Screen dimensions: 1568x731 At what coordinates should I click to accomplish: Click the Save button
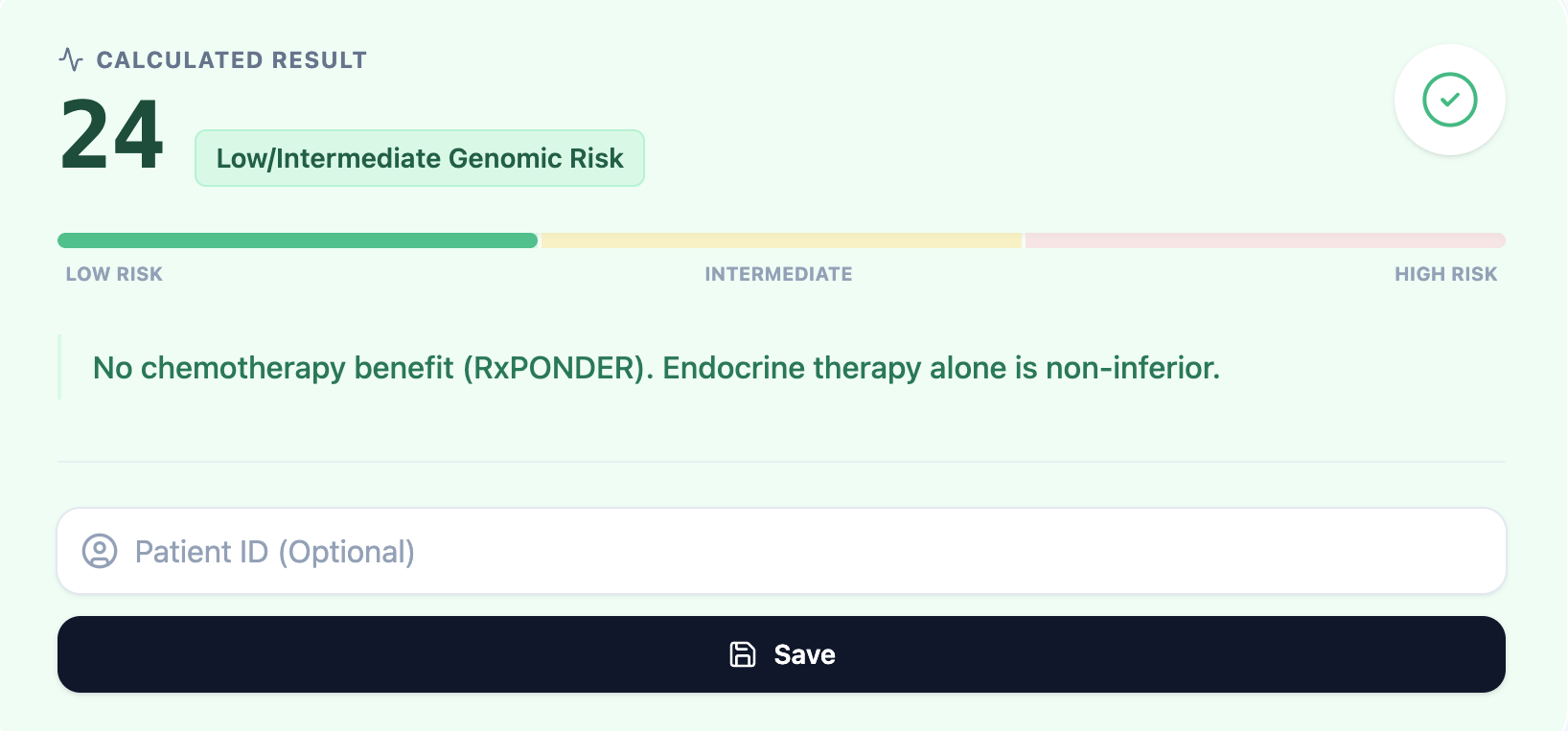point(782,653)
